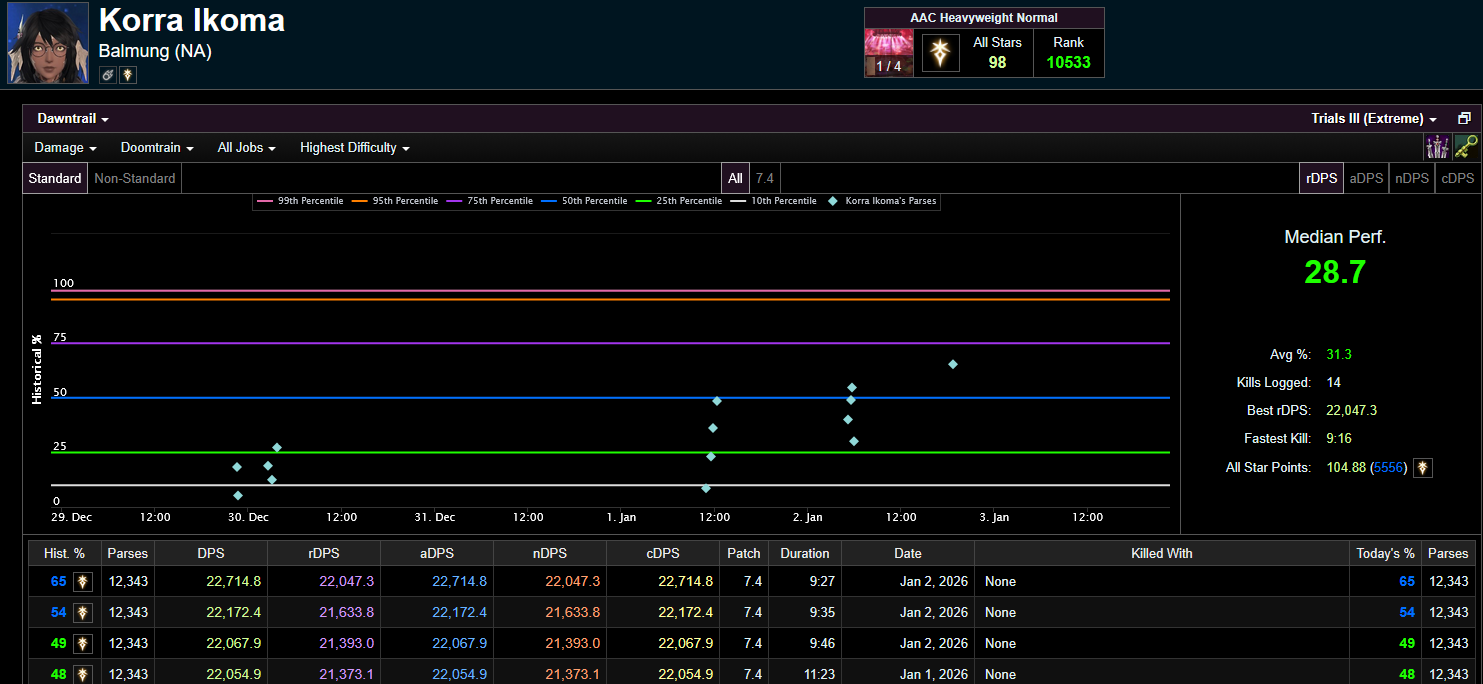
Task: Click the job icon in the 49 percentile row
Action: coord(83,644)
